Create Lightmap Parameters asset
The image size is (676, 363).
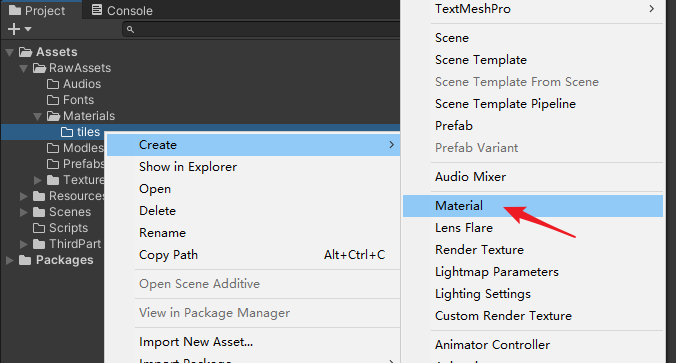(x=533, y=272)
